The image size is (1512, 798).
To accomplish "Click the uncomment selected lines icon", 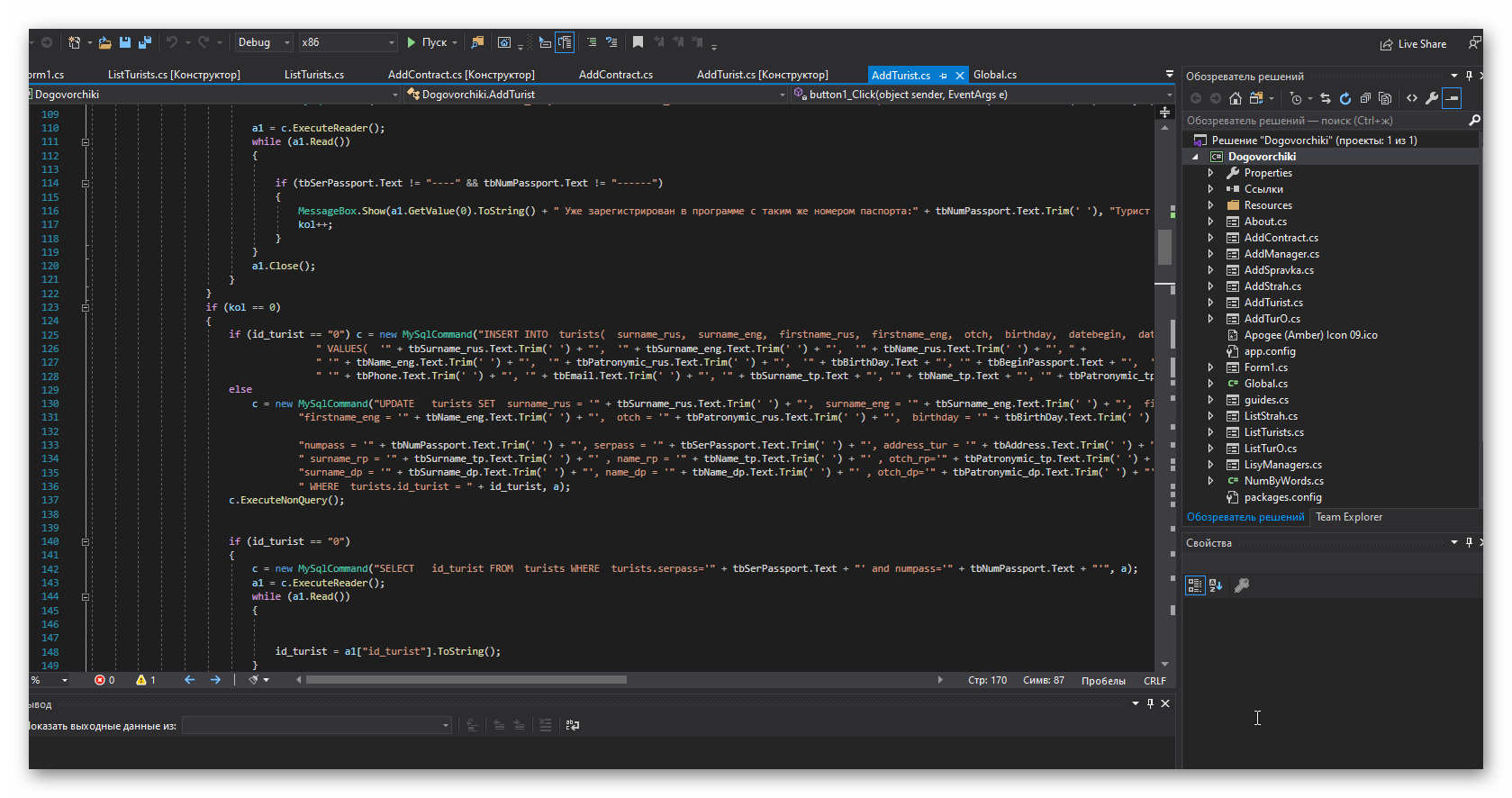I will pos(611,42).
